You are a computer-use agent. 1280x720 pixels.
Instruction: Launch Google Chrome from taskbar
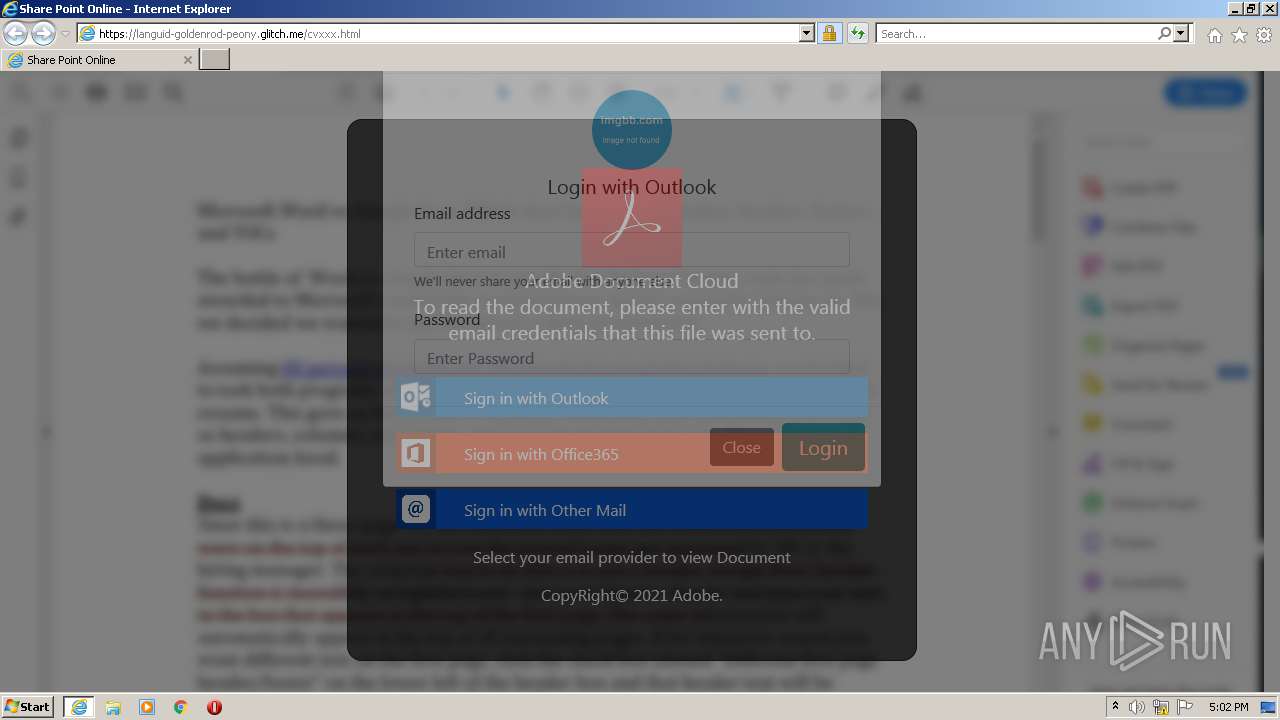point(181,707)
